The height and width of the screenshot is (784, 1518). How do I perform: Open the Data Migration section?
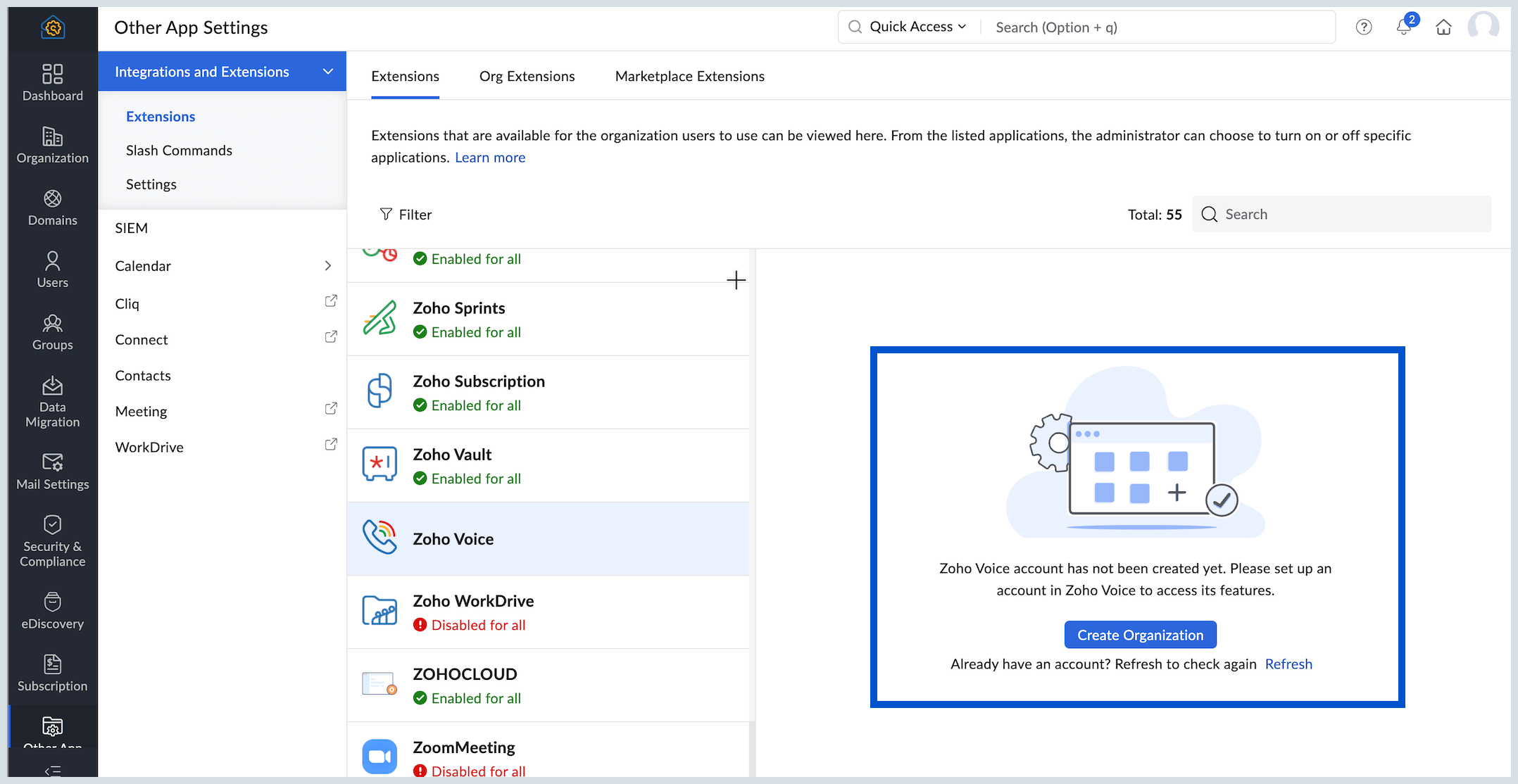pos(52,402)
